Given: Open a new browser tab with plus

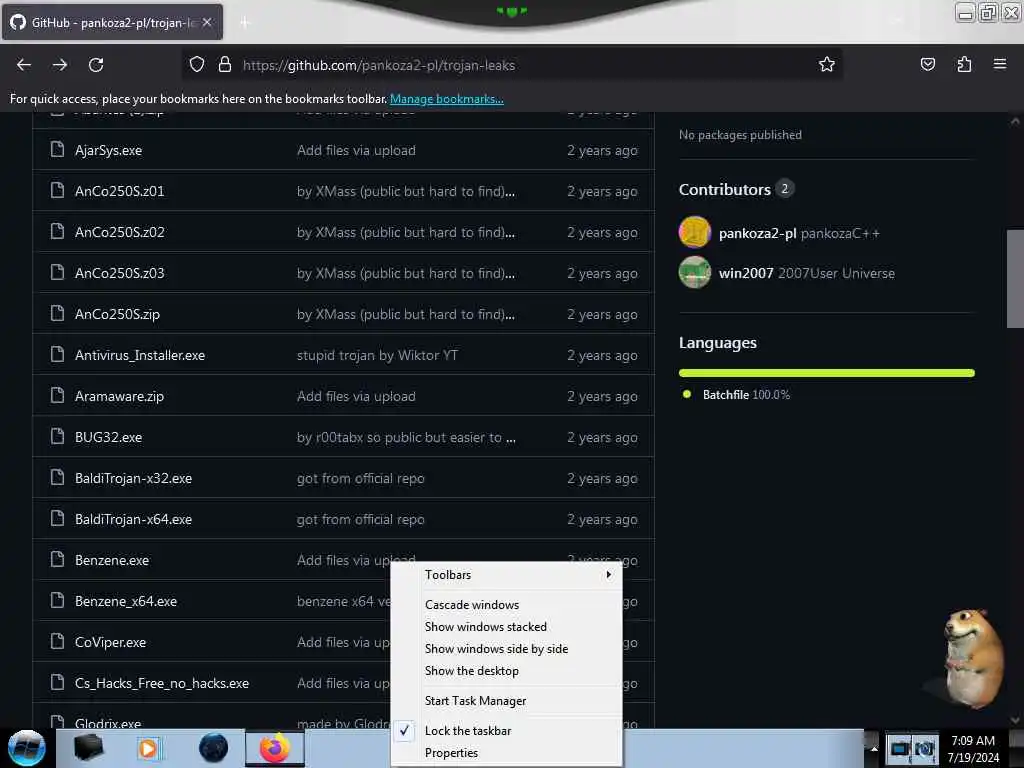Looking at the screenshot, I should tap(245, 23).
